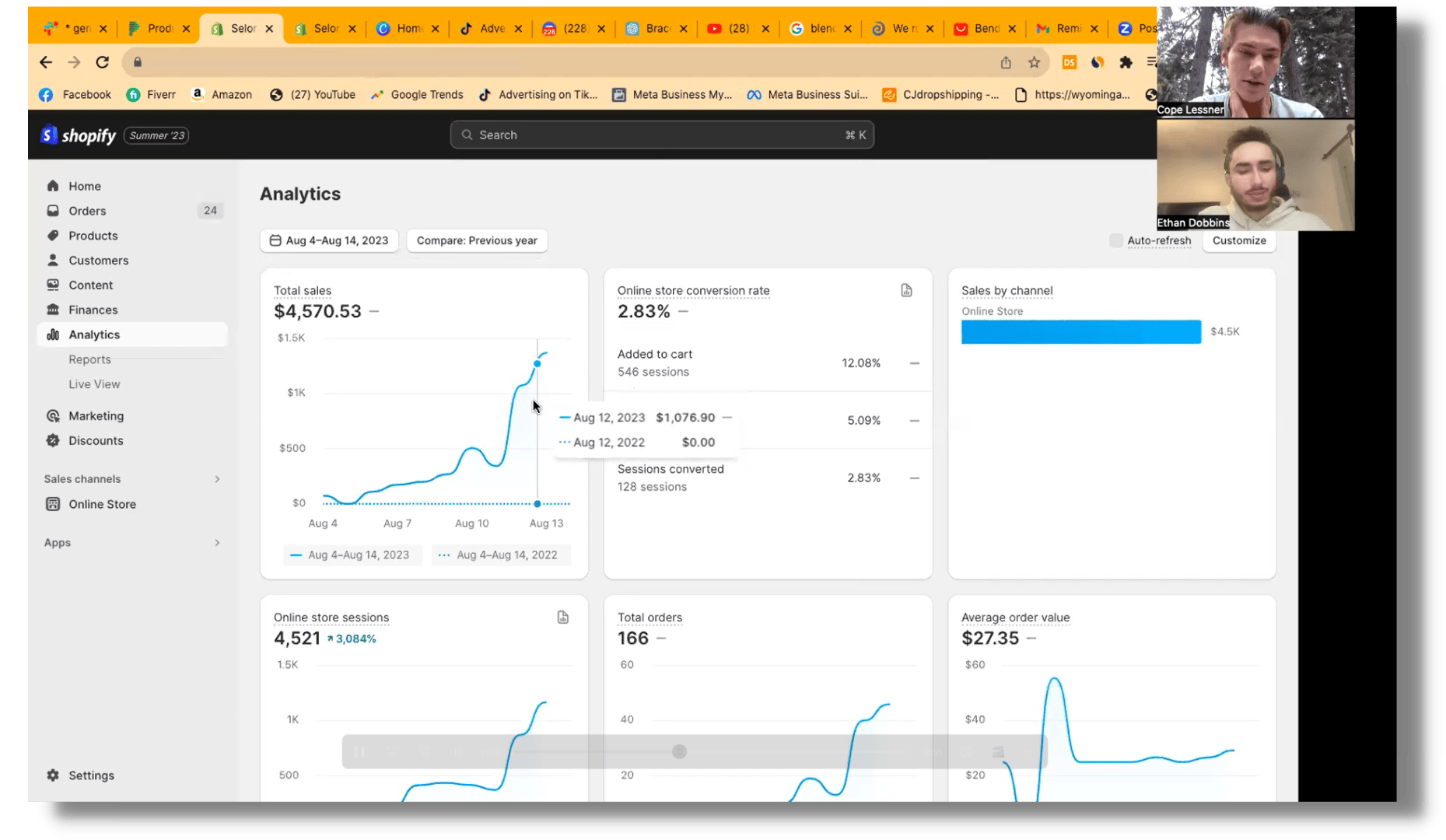This screenshot has height=840, width=1446.
Task: Open Products in the sidebar
Action: tap(93, 236)
